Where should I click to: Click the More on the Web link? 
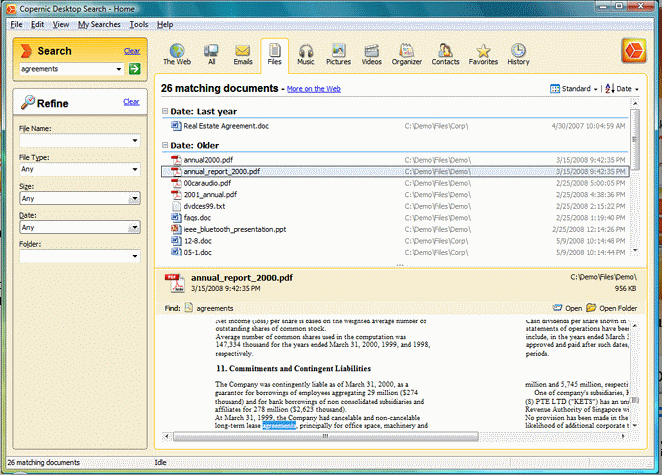point(316,90)
